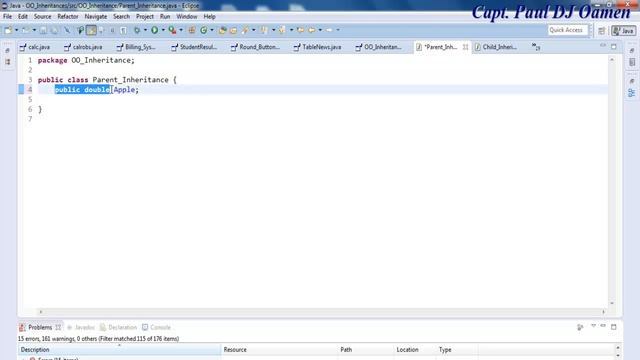Expand the Search dropdown arrow
The height and width of the screenshot is (360, 640).
pos(253,30)
